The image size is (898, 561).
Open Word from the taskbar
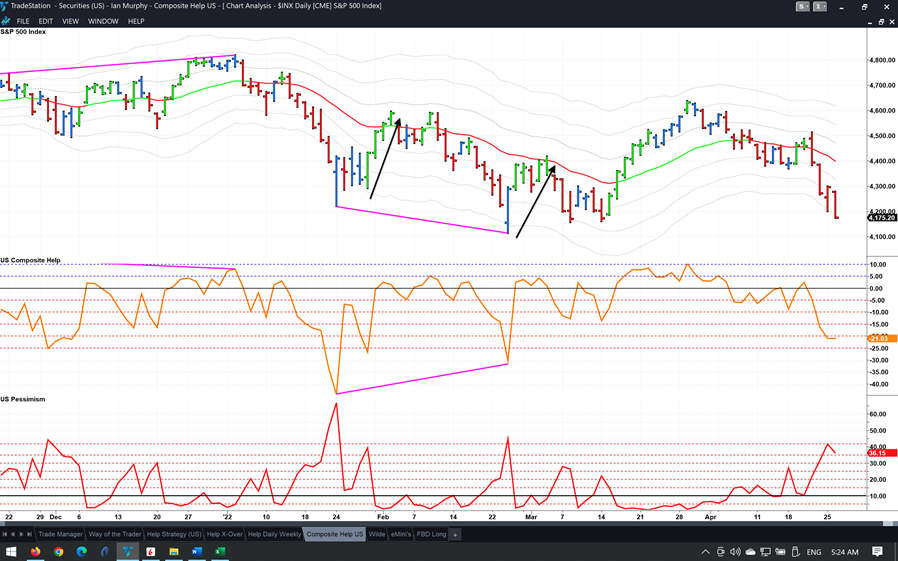197,551
